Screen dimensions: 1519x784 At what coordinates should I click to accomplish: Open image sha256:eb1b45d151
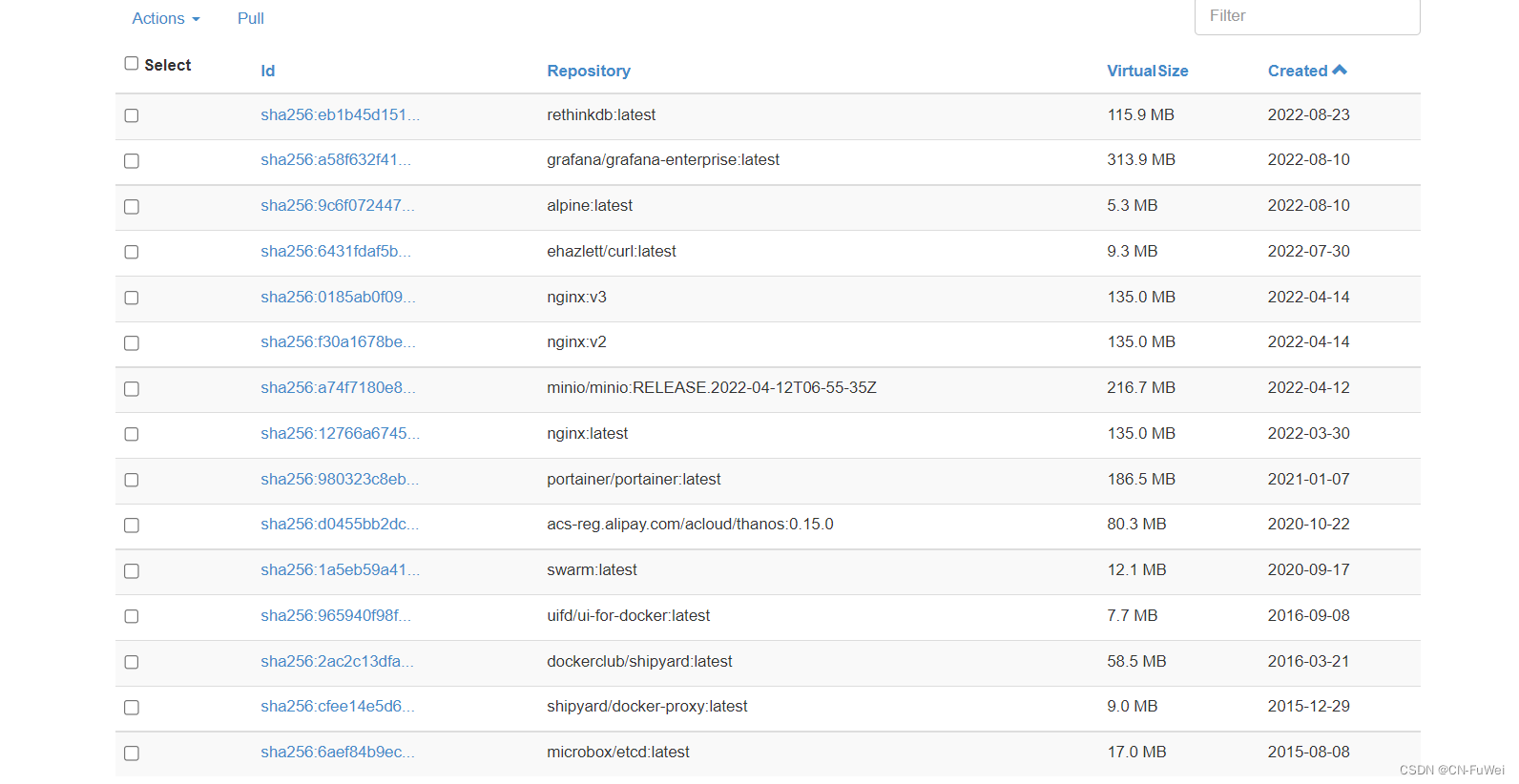(340, 114)
